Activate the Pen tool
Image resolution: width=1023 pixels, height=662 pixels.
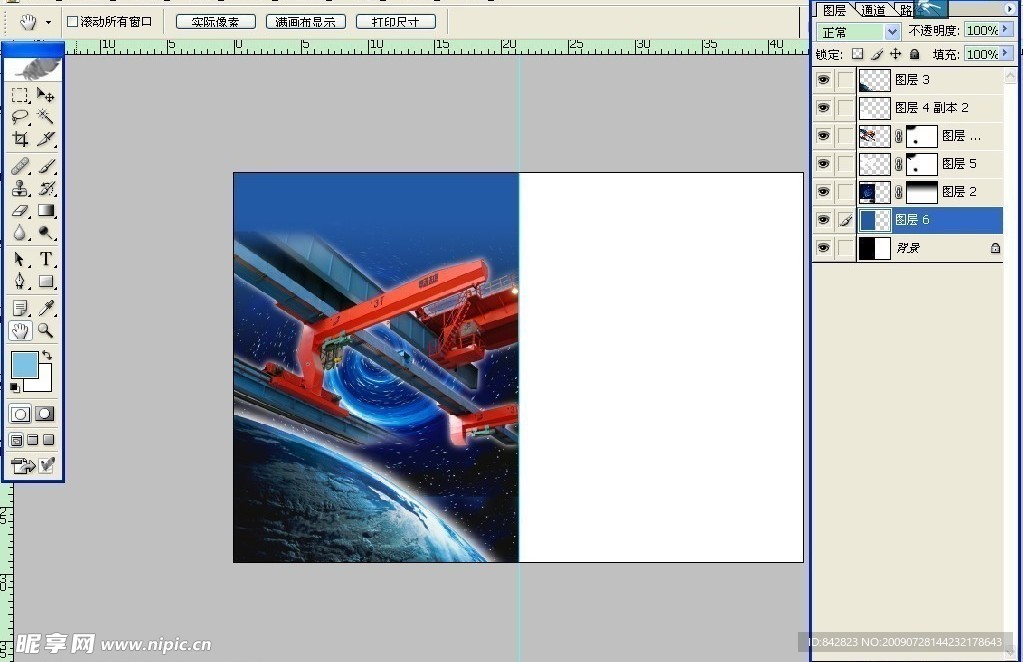point(20,281)
